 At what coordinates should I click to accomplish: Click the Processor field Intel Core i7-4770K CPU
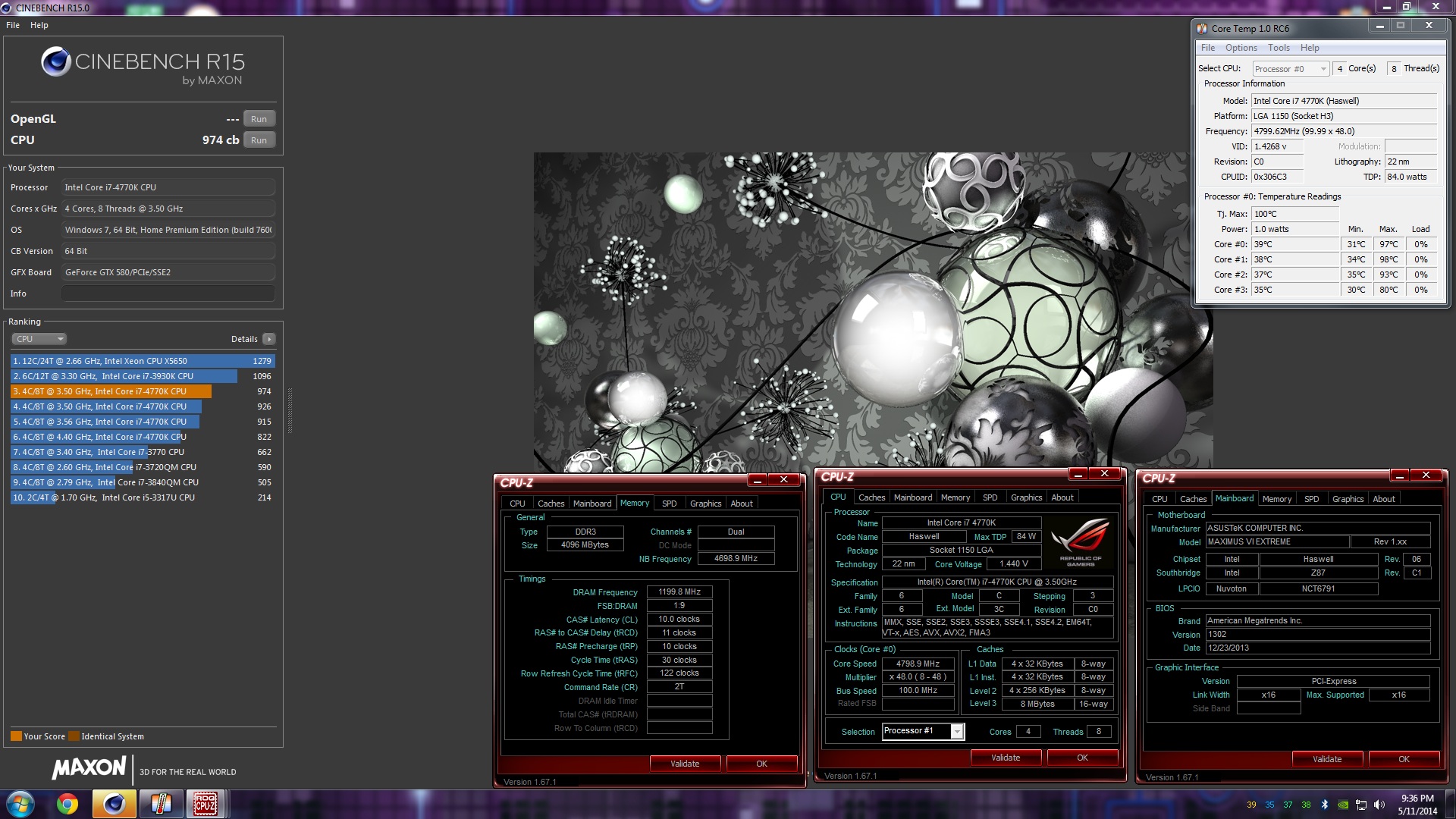[x=168, y=187]
